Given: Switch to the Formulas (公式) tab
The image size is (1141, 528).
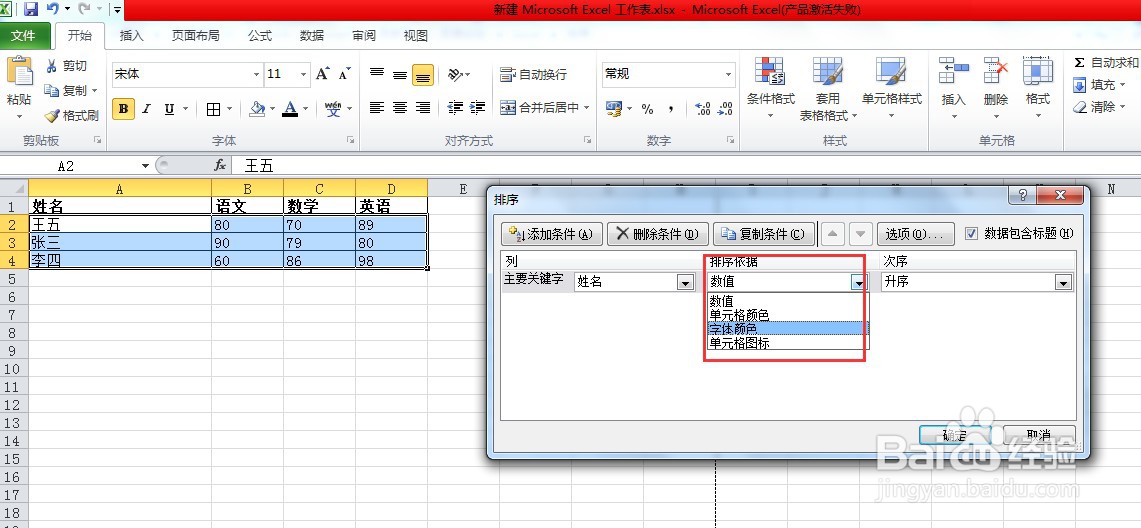Looking at the screenshot, I should (260, 36).
